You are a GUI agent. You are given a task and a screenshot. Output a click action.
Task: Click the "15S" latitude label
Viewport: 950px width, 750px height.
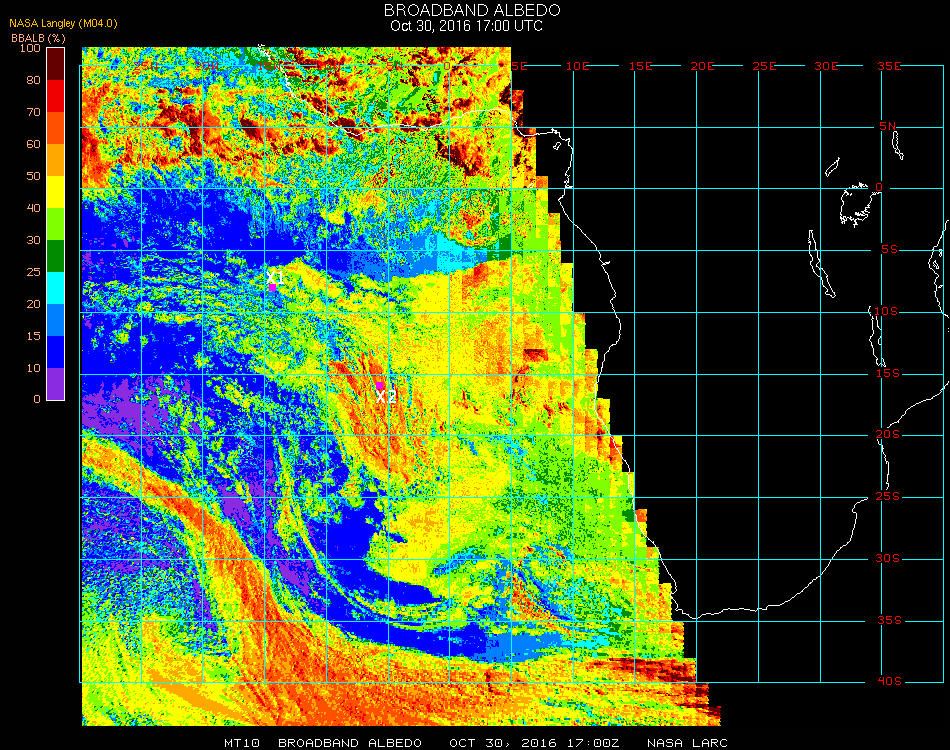pos(888,373)
